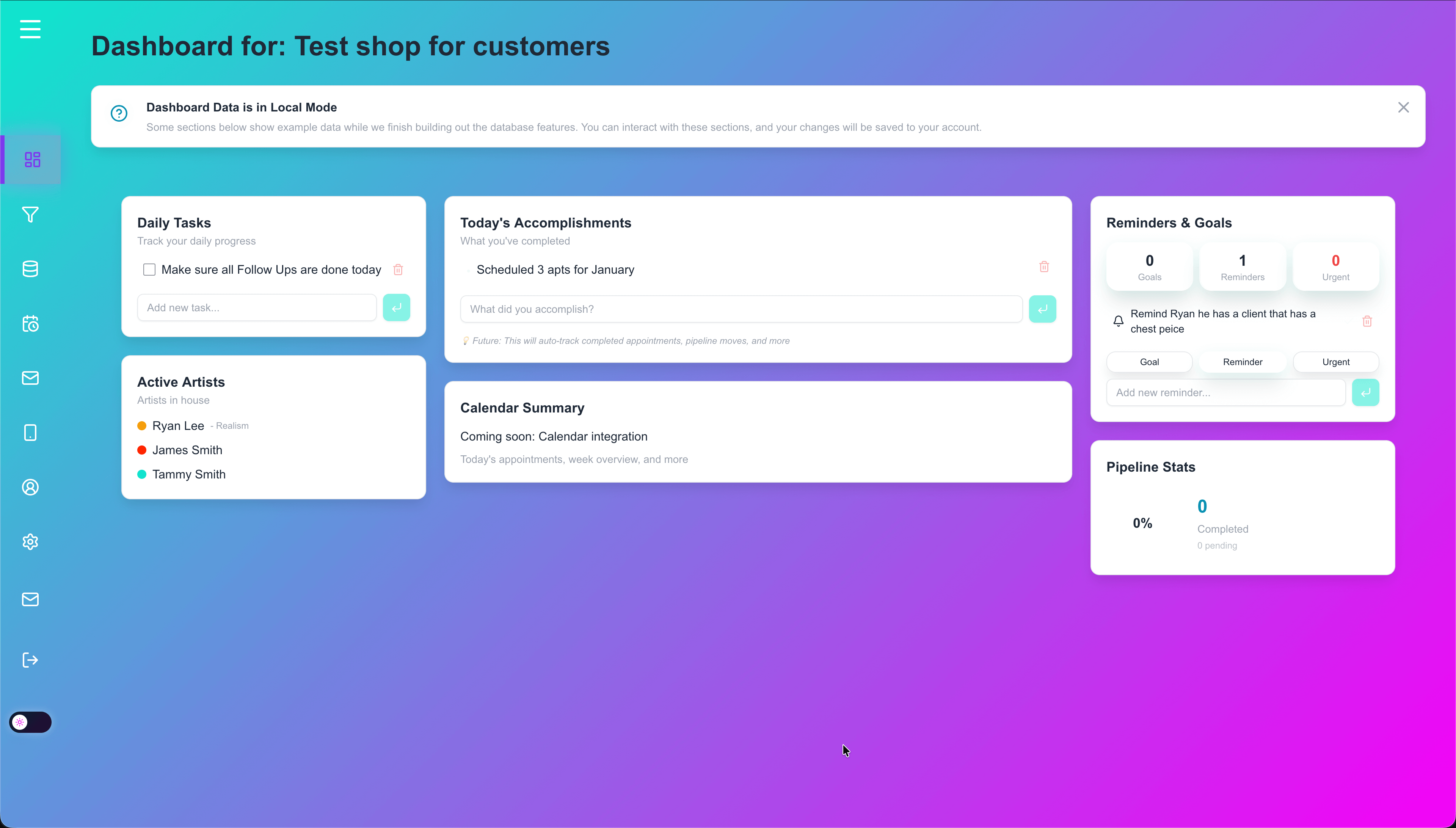Check 'Make sure all Follow Ups are done today'

click(x=149, y=269)
